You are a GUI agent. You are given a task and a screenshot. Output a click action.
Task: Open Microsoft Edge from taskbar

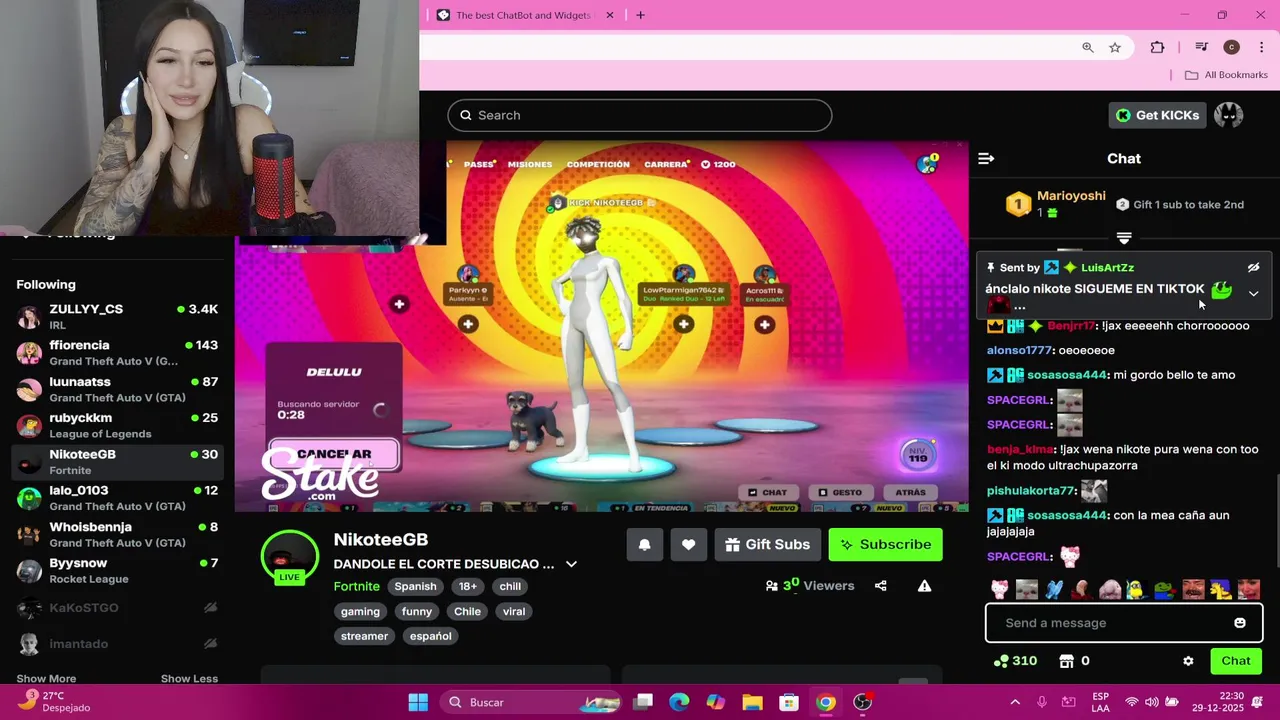pyautogui.click(x=679, y=702)
